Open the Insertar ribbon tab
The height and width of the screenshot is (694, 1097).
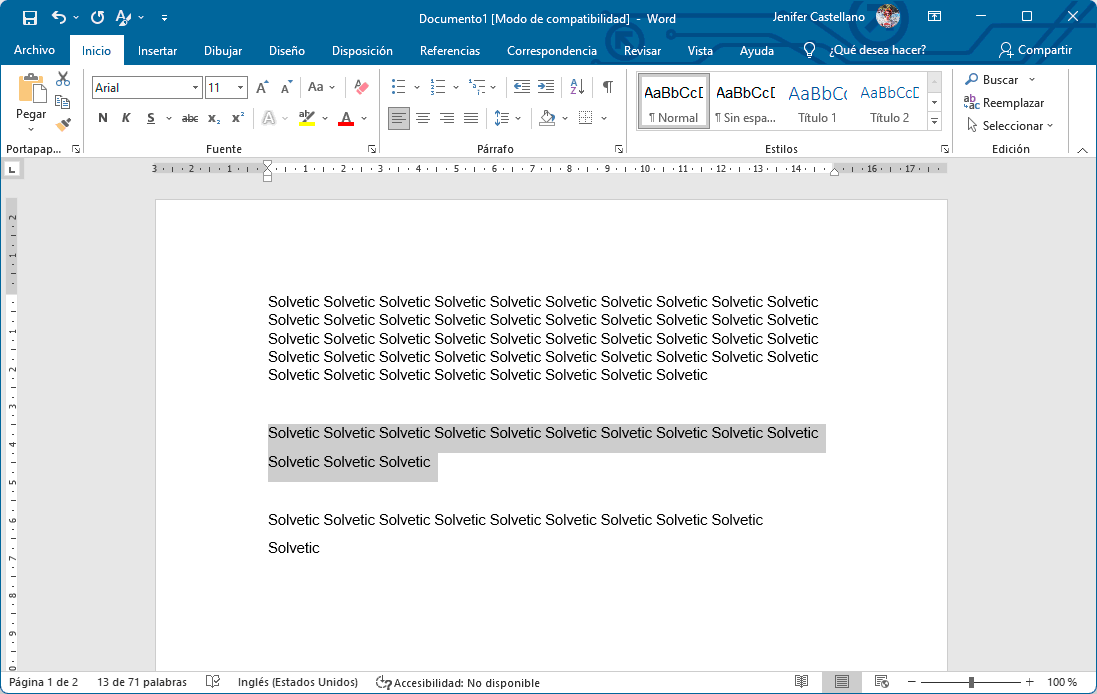(x=157, y=50)
